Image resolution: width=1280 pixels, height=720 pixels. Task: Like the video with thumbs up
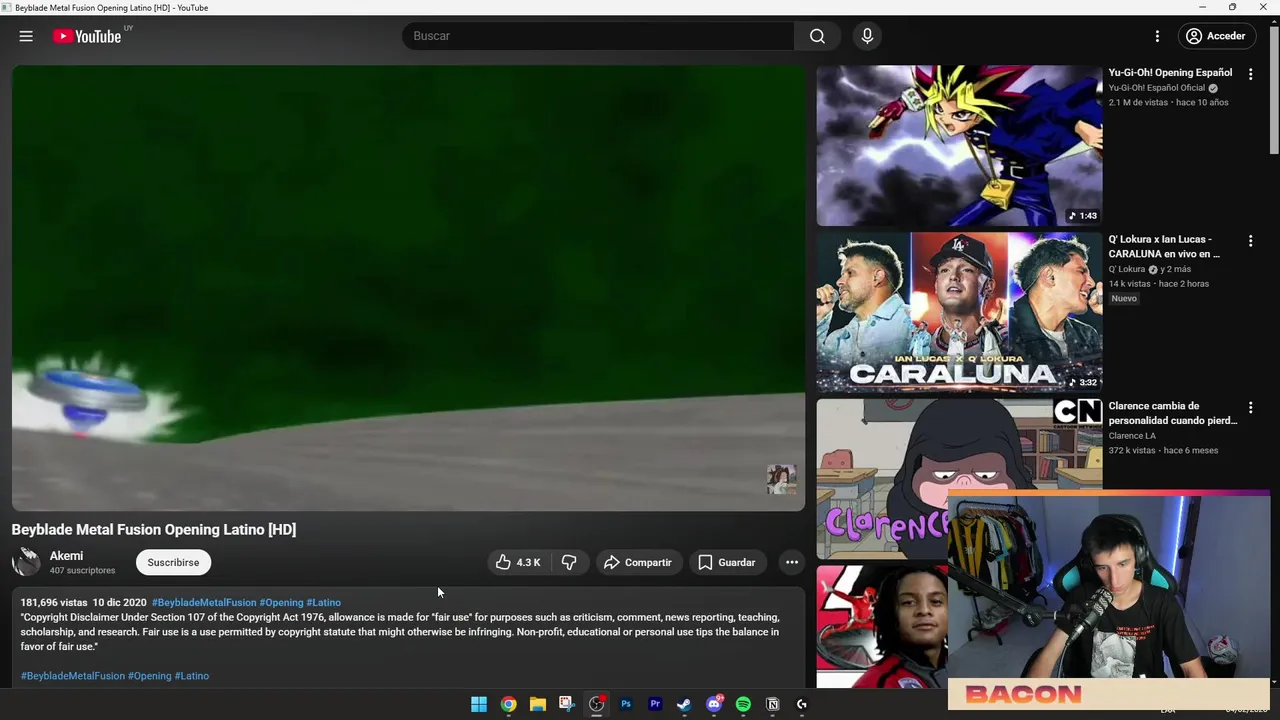point(517,562)
